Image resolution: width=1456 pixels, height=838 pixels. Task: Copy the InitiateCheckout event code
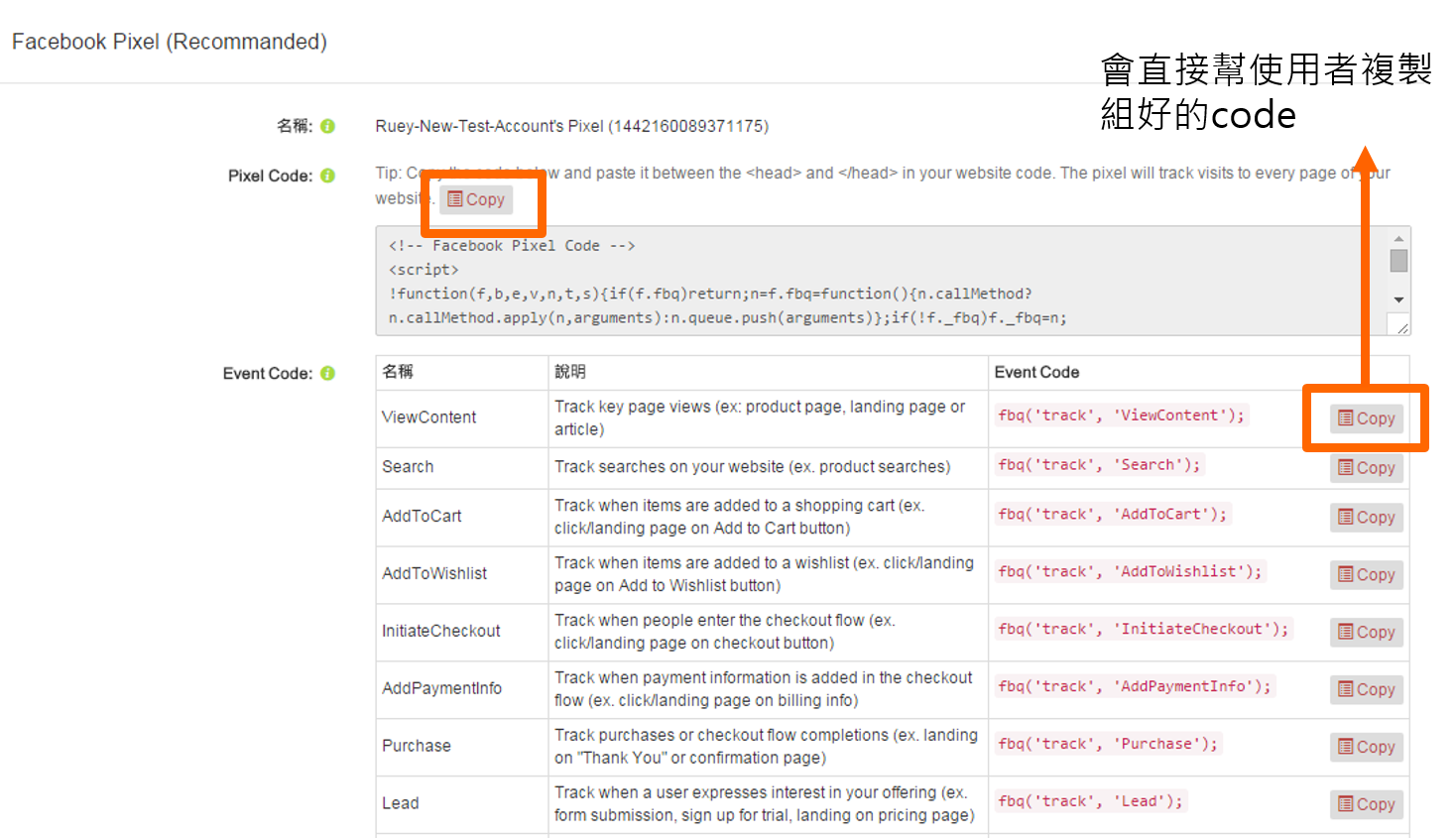1366,633
